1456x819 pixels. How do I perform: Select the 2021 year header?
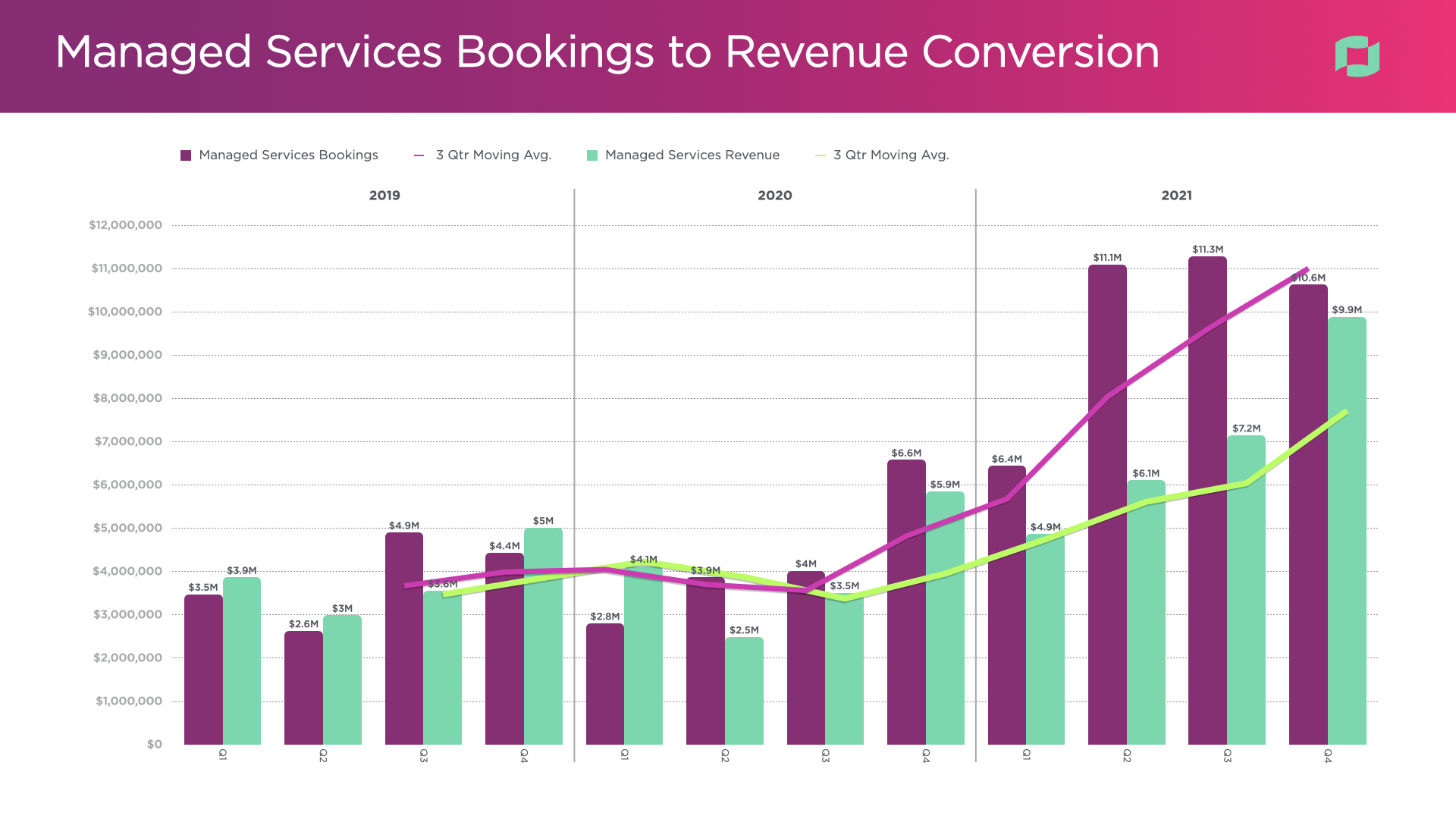click(1176, 196)
